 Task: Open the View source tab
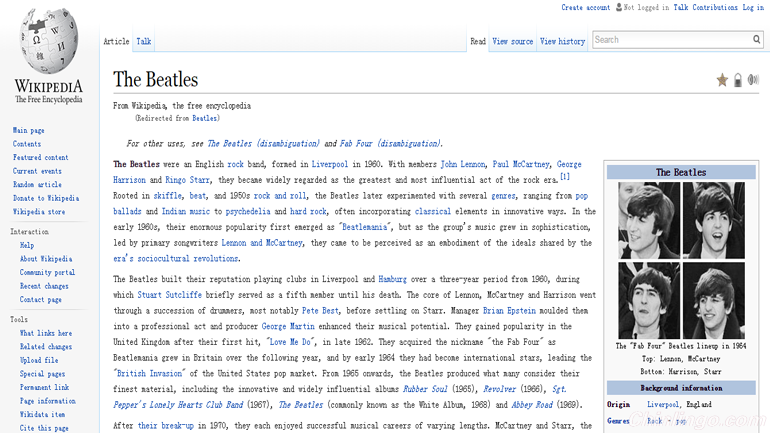(513, 42)
